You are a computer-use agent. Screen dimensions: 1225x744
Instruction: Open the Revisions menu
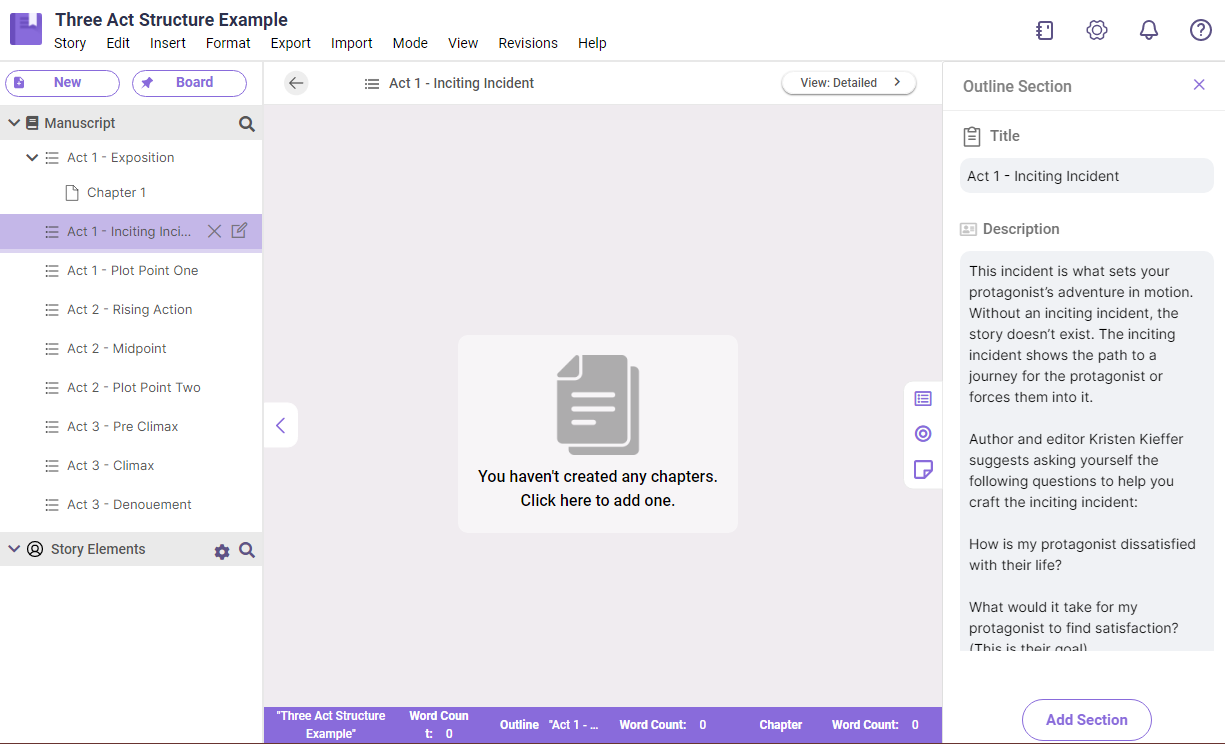(528, 43)
